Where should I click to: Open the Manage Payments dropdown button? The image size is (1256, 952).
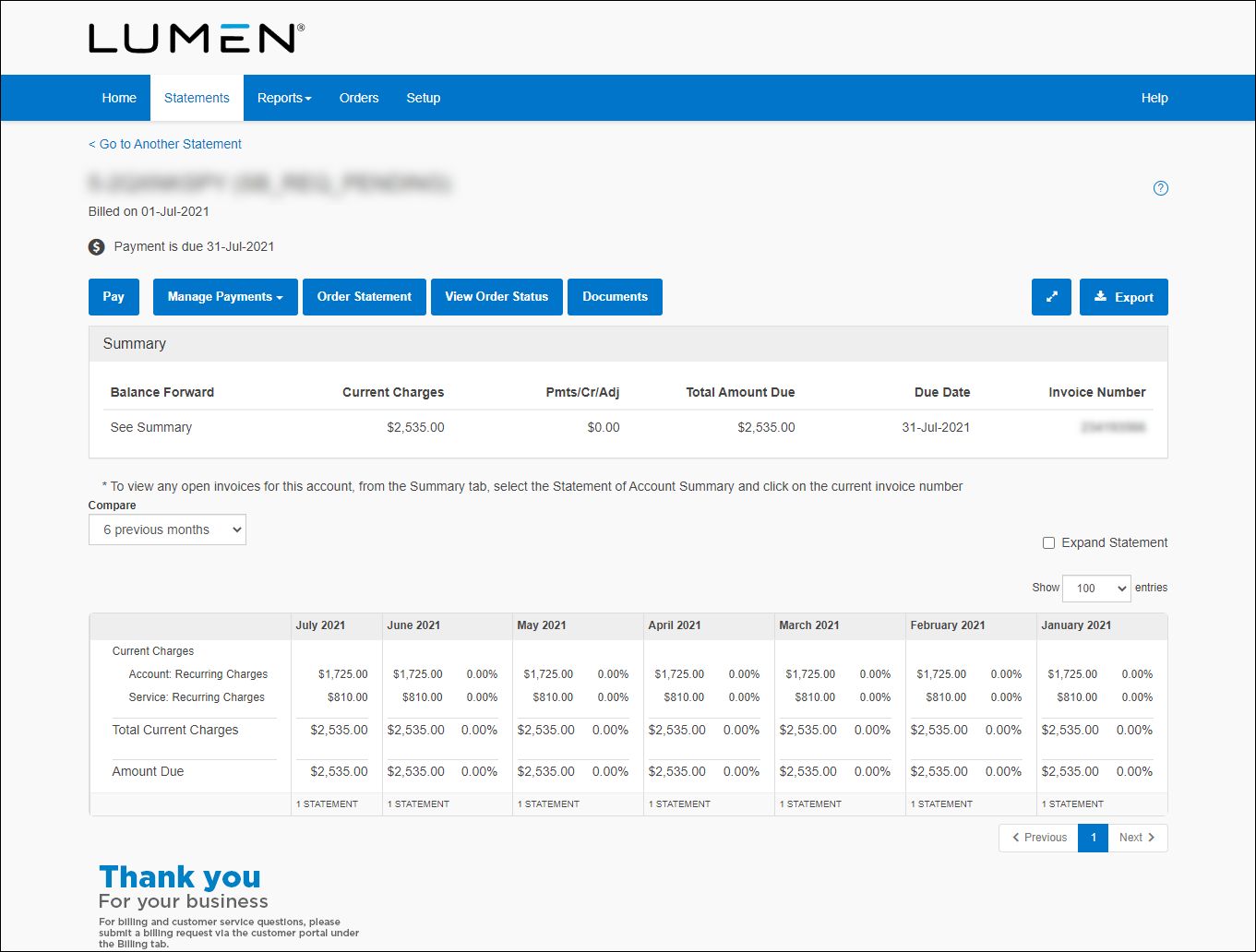225,297
